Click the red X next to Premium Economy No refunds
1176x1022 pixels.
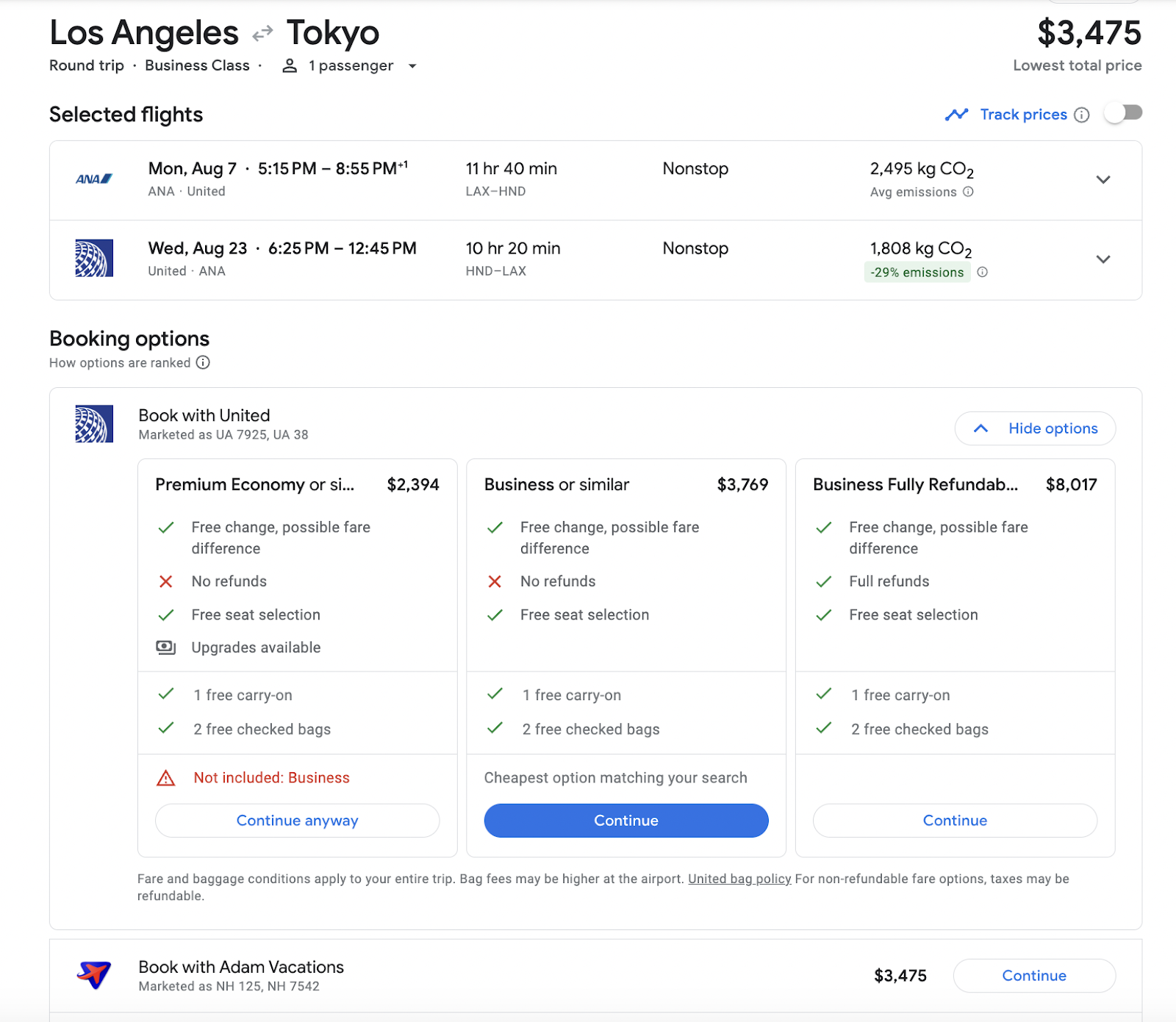(x=166, y=582)
